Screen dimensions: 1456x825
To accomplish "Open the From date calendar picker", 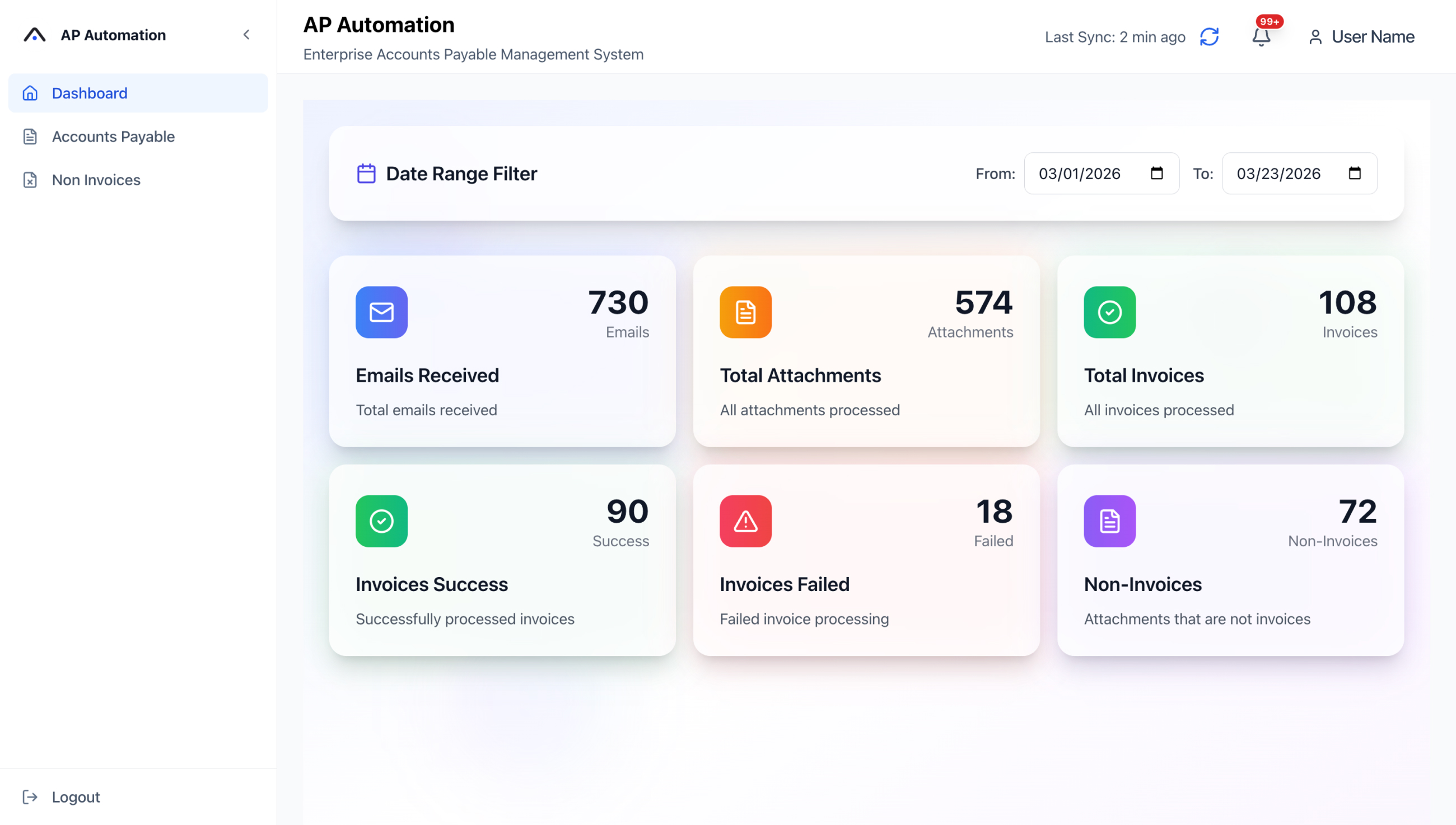I will click(1157, 174).
